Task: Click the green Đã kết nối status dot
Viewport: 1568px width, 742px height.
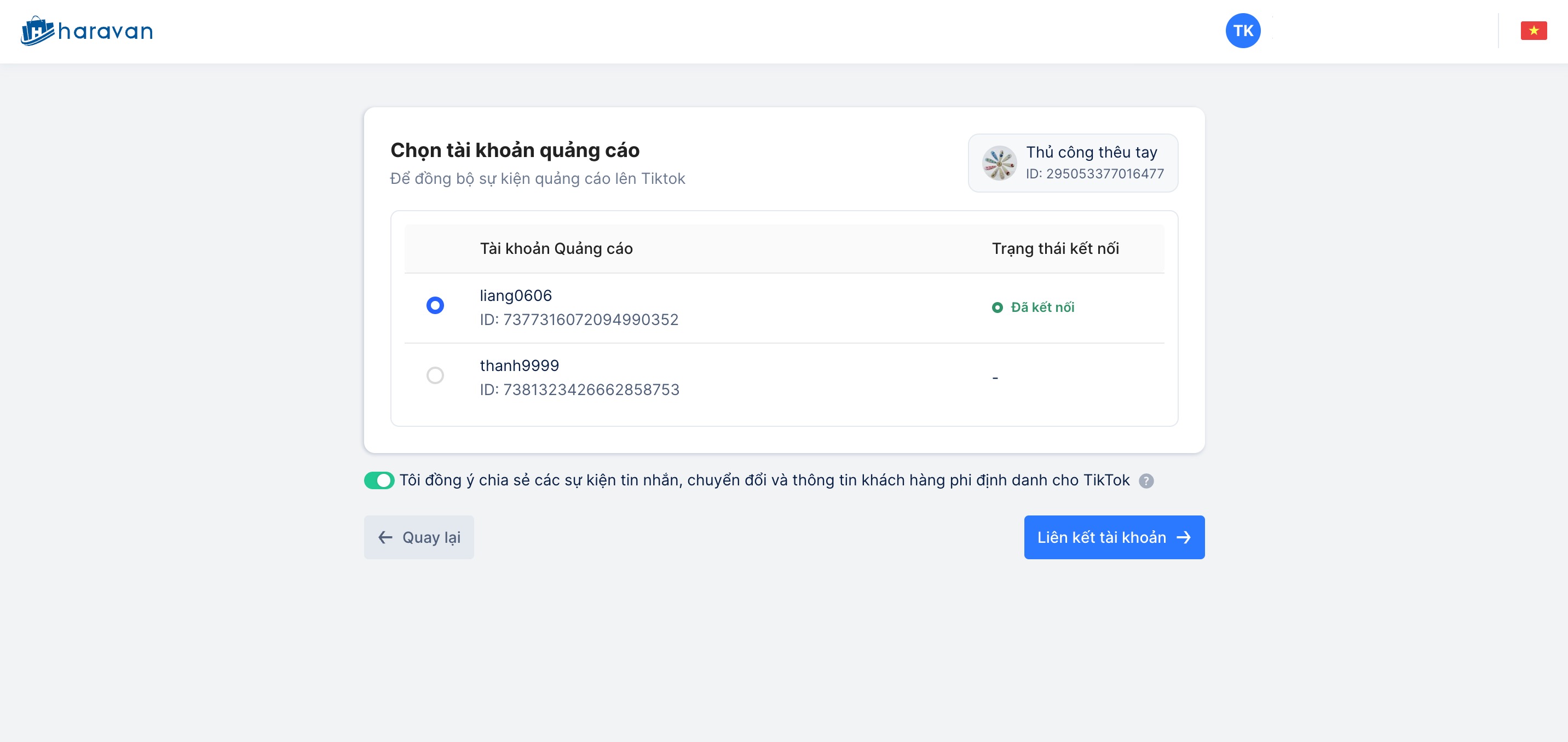Action: pyautogui.click(x=997, y=308)
